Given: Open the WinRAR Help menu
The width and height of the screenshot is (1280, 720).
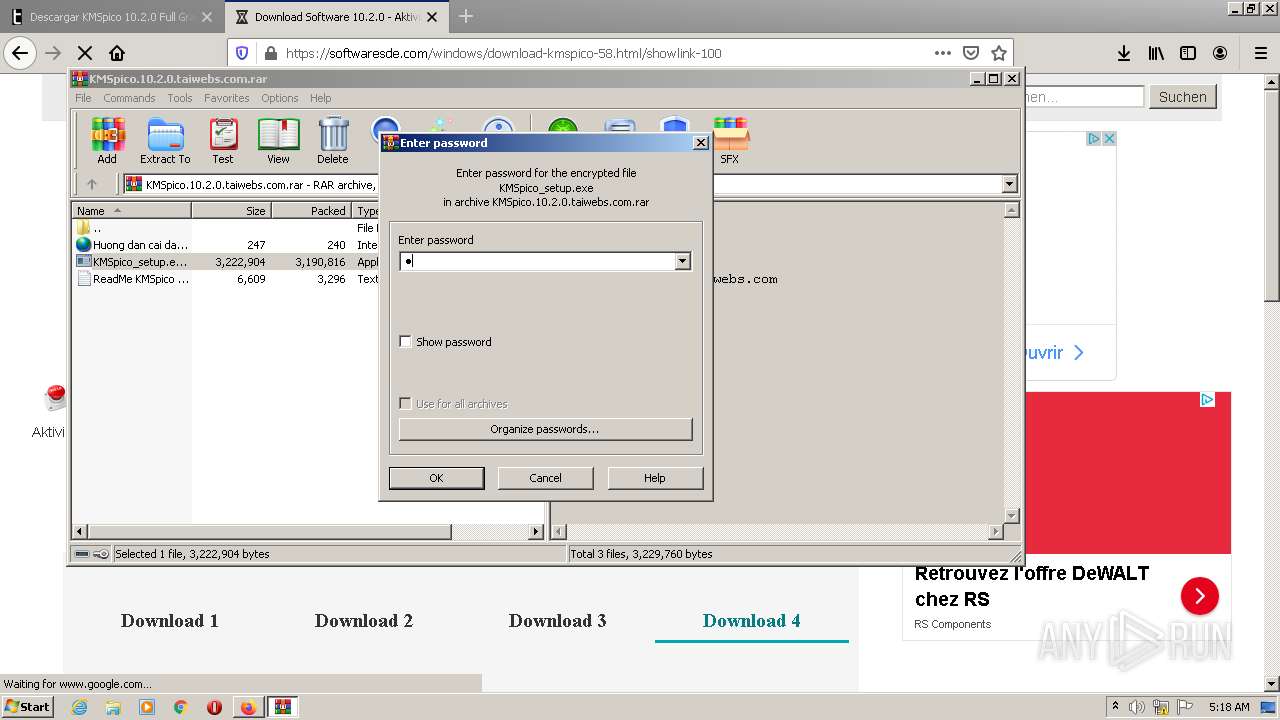Looking at the screenshot, I should coord(320,98).
